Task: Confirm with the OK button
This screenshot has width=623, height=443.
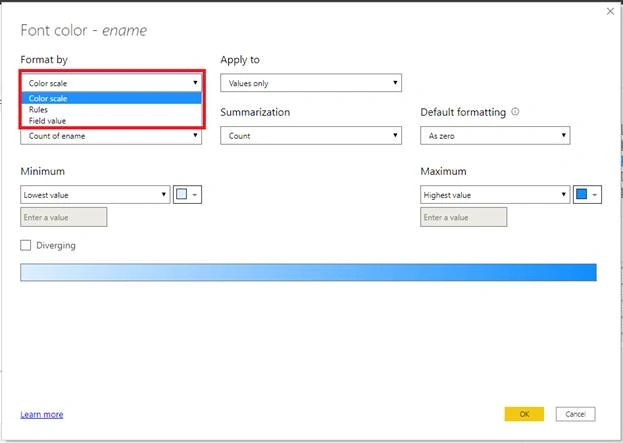Action: (x=524, y=414)
